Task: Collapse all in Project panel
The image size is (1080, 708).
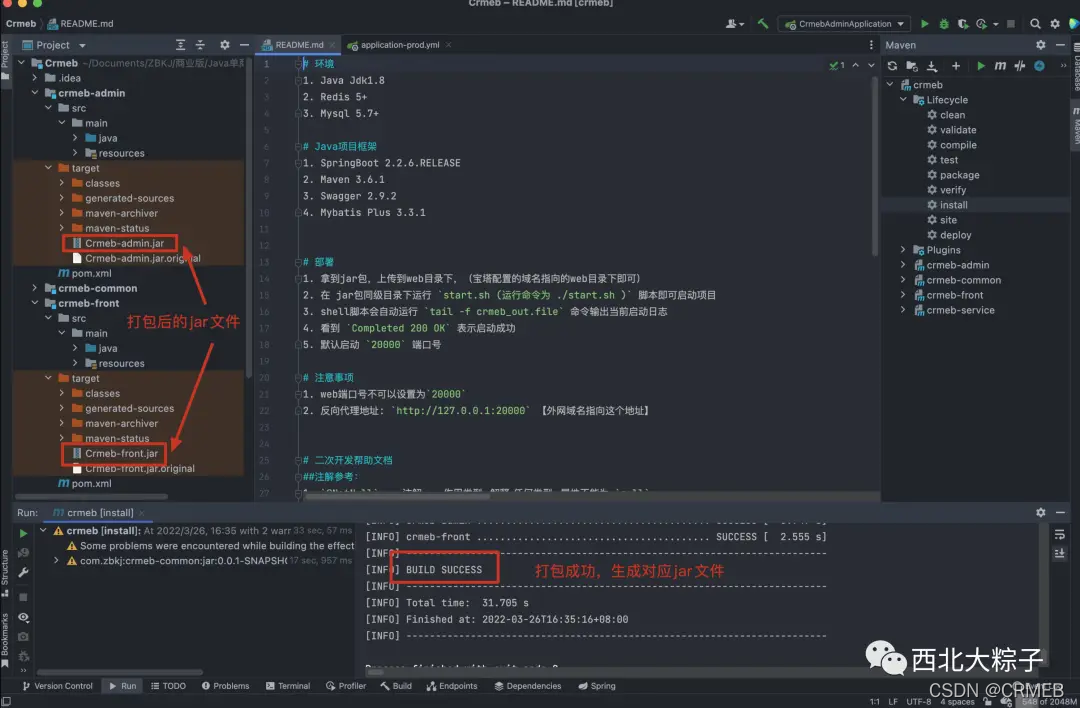Action: [200, 45]
